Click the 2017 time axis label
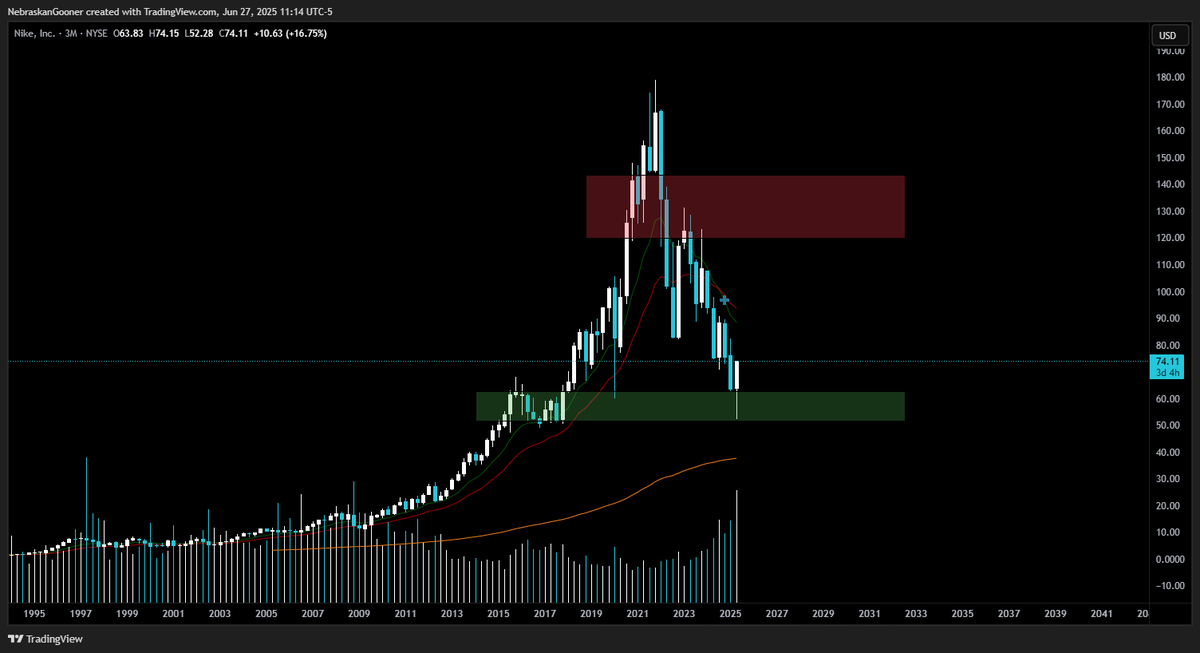The width and height of the screenshot is (1200, 653). (544, 613)
